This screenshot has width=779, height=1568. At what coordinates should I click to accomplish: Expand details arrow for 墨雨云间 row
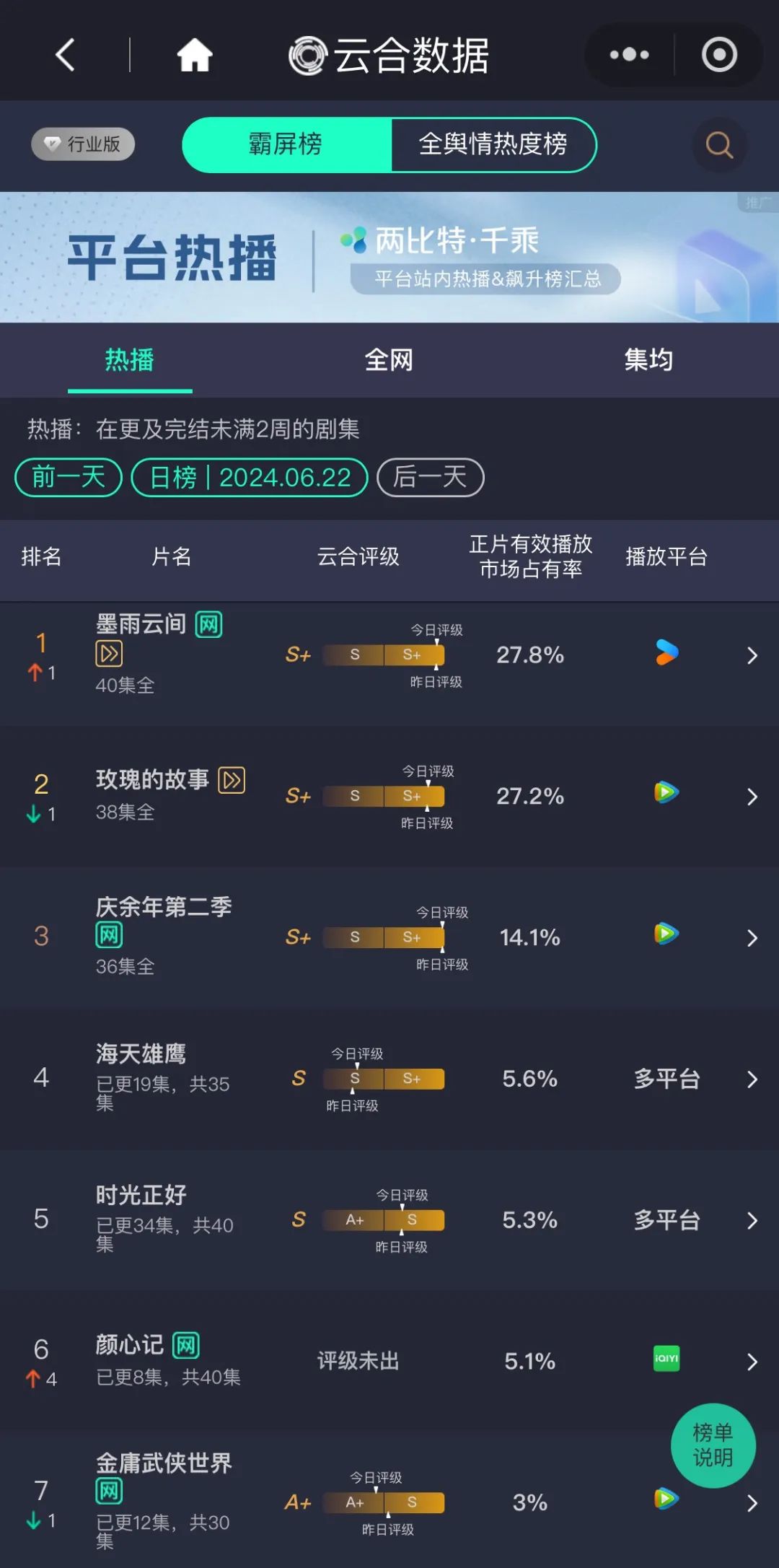coord(752,655)
